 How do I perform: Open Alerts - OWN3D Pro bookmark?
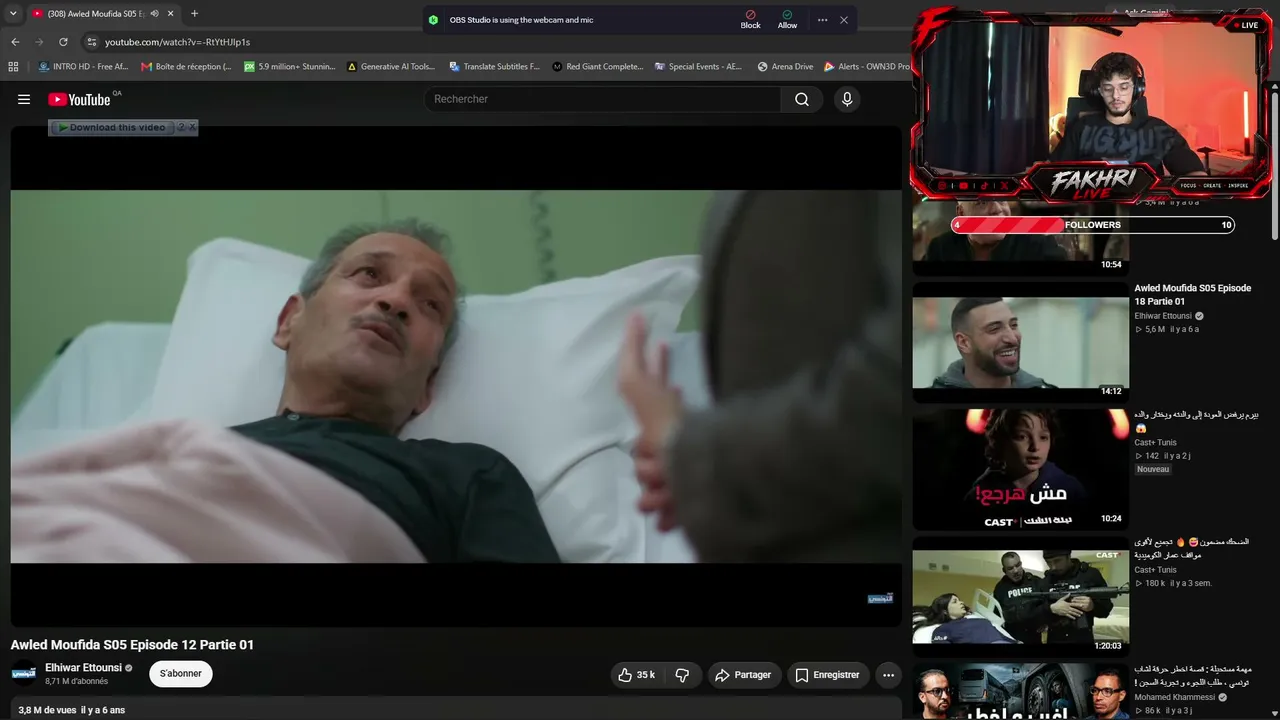pyautogui.click(x=867, y=67)
